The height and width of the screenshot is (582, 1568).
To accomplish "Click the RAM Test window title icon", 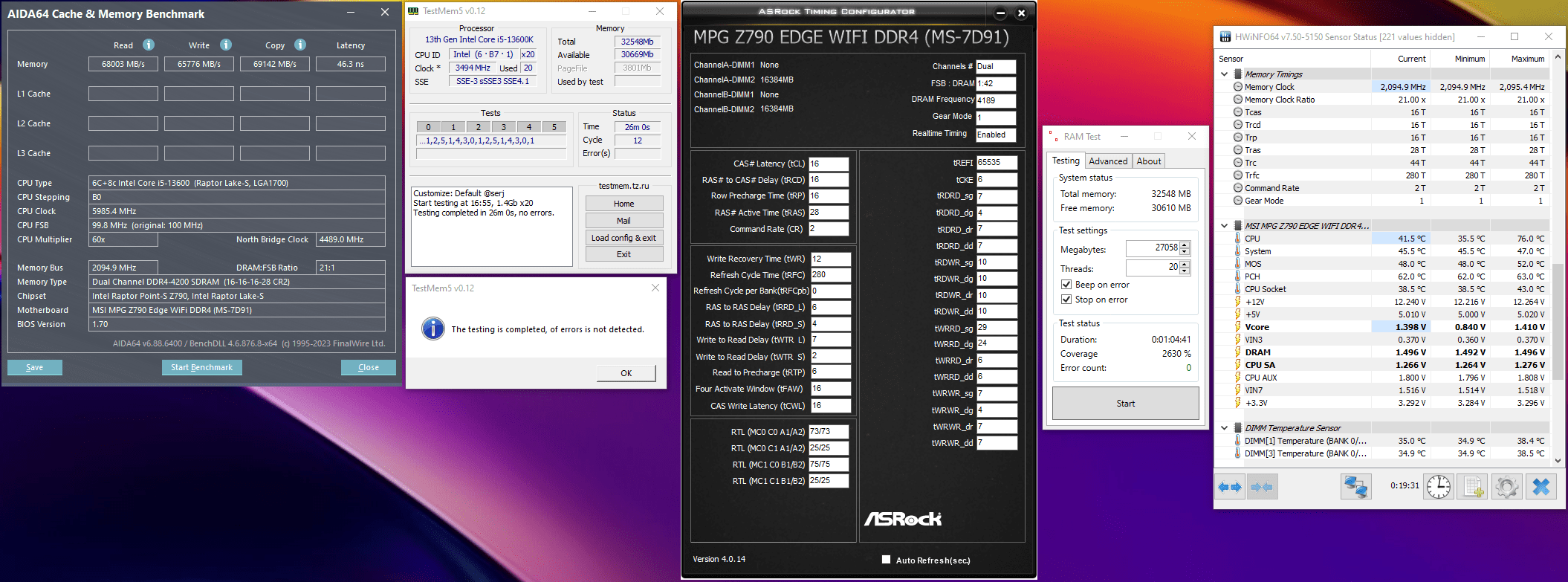I will pyautogui.click(x=1053, y=137).
